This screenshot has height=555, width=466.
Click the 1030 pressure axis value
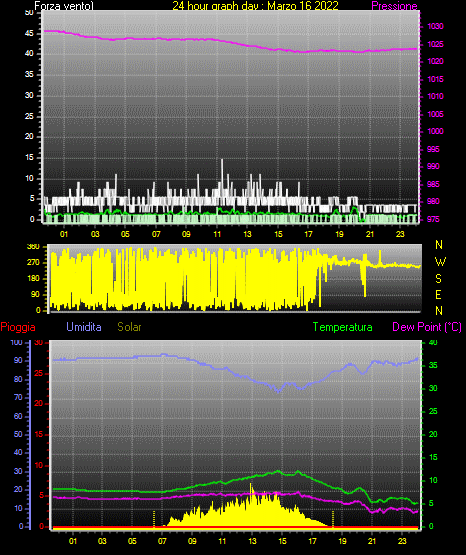435,26
